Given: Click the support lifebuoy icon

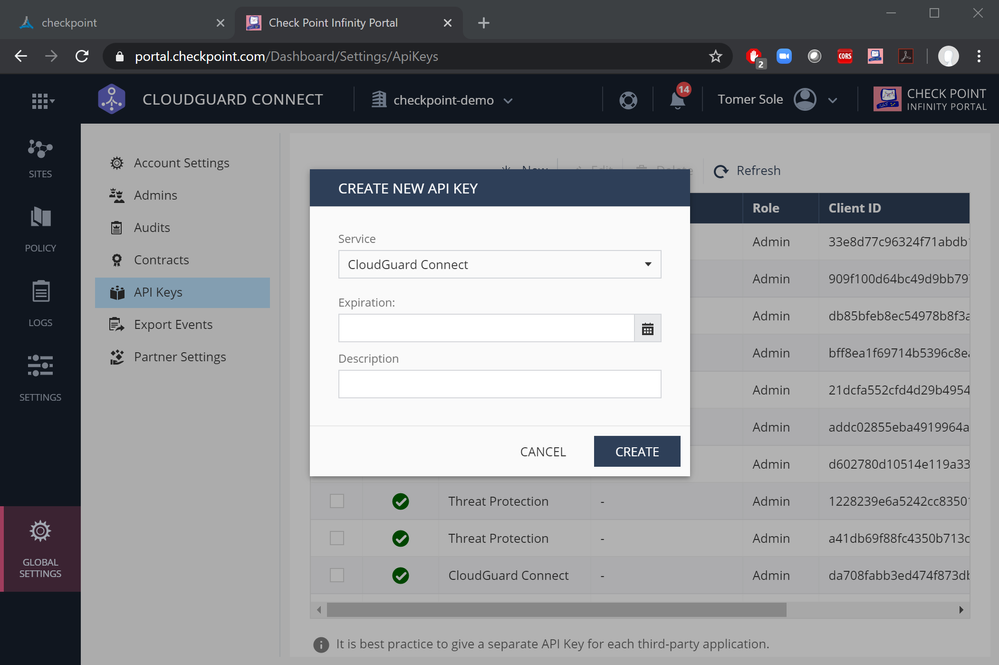Looking at the screenshot, I should [628, 100].
